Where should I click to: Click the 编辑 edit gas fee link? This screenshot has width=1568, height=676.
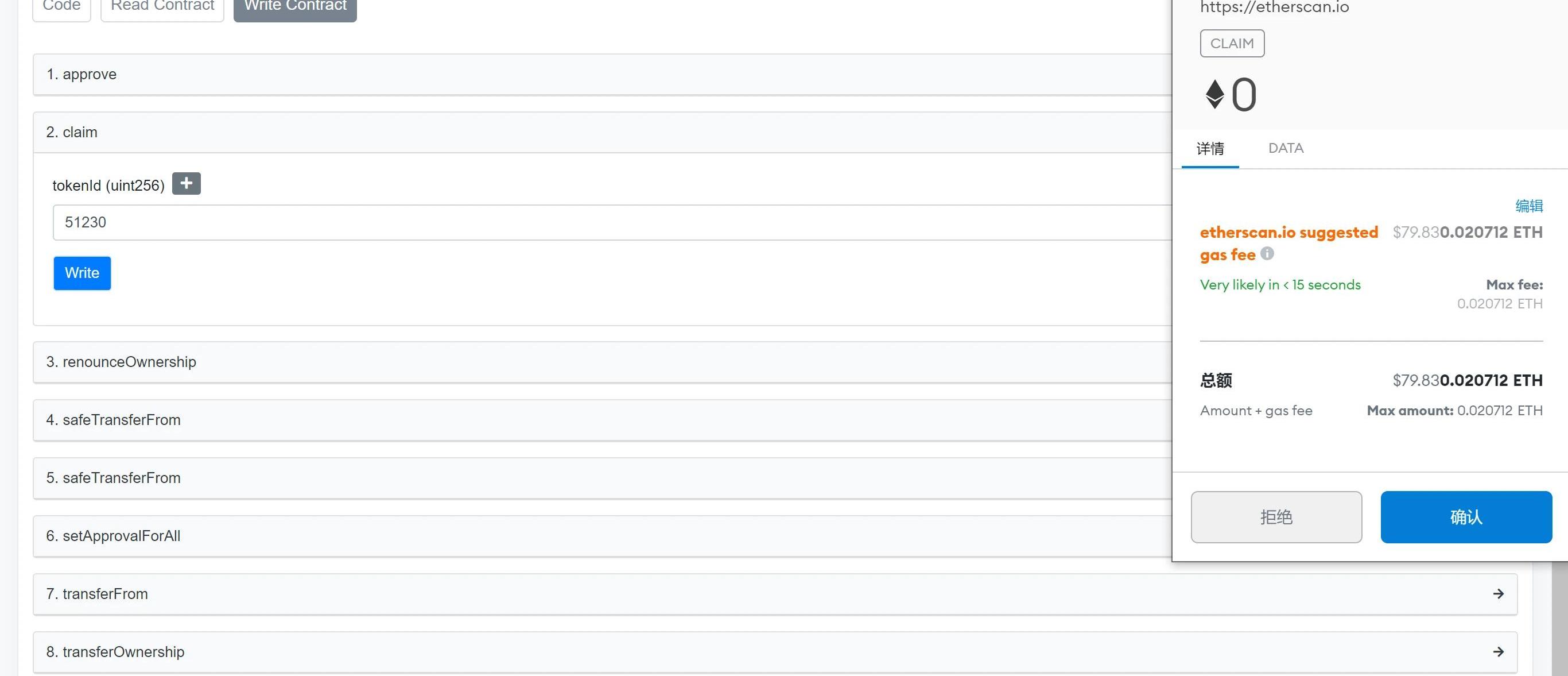[x=1528, y=206]
